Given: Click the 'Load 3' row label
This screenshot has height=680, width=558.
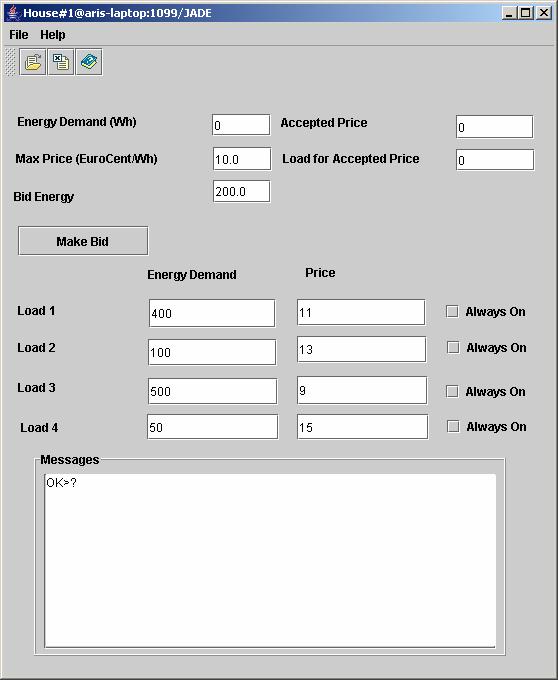Looking at the screenshot, I should (36, 387).
